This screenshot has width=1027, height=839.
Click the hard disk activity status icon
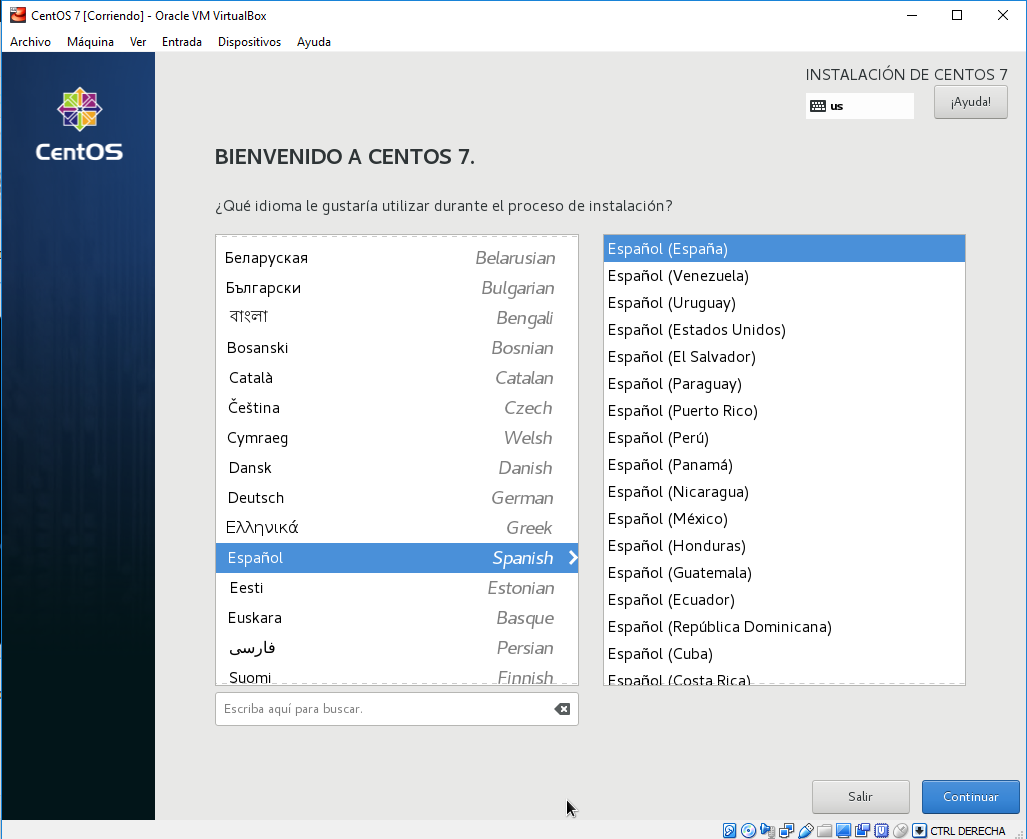coord(730,830)
